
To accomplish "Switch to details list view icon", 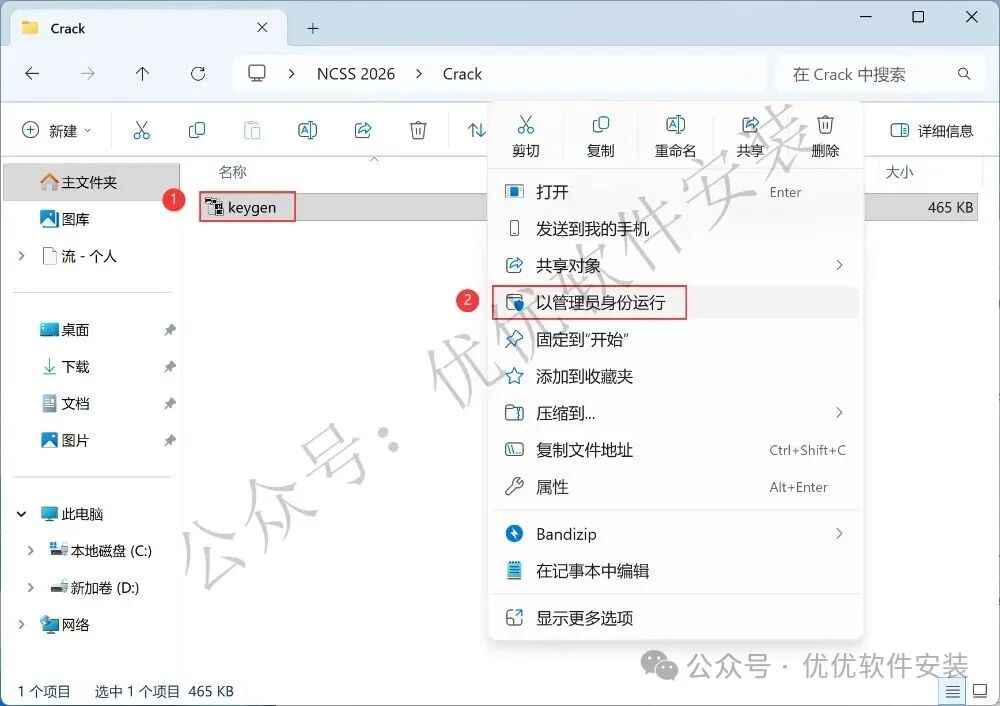I will pyautogui.click(x=952, y=691).
